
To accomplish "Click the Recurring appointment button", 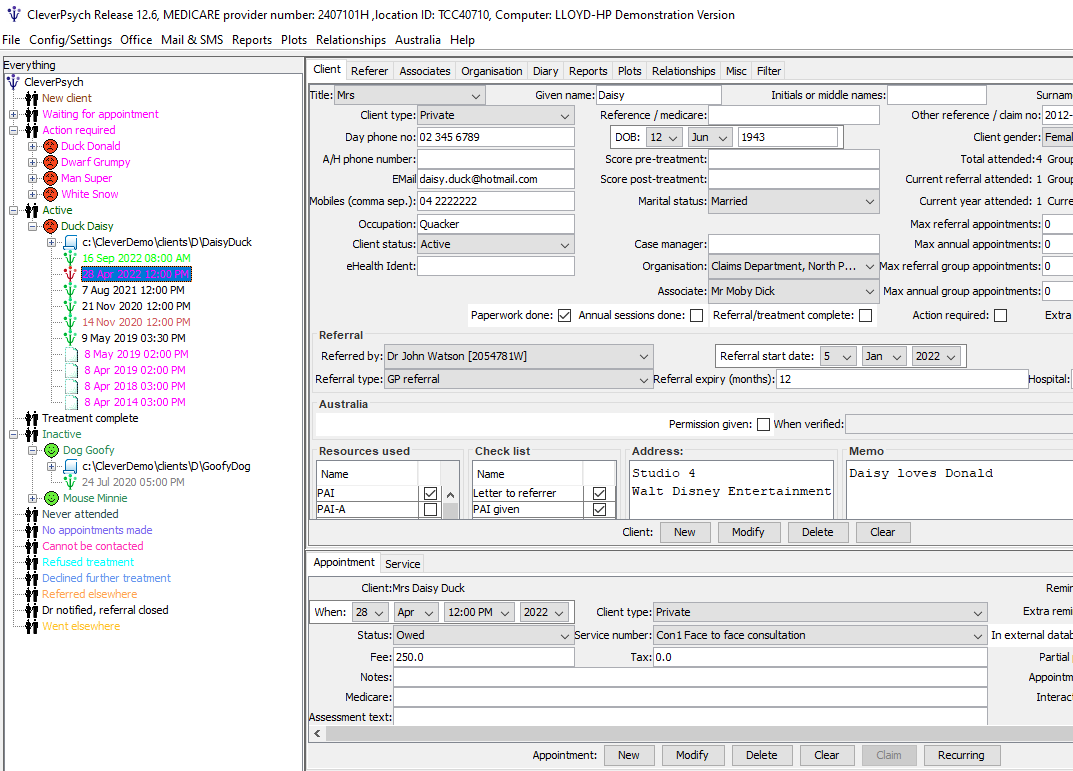I will click(961, 754).
